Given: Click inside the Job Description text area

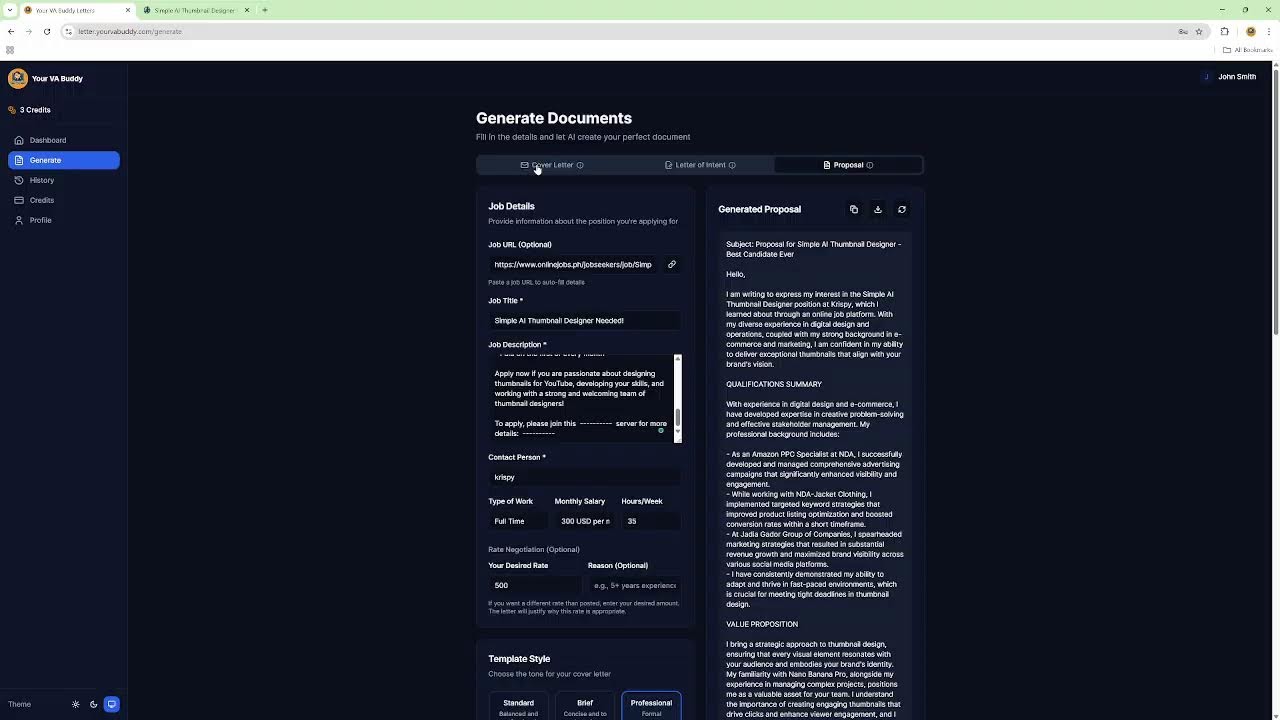Looking at the screenshot, I should [580, 398].
